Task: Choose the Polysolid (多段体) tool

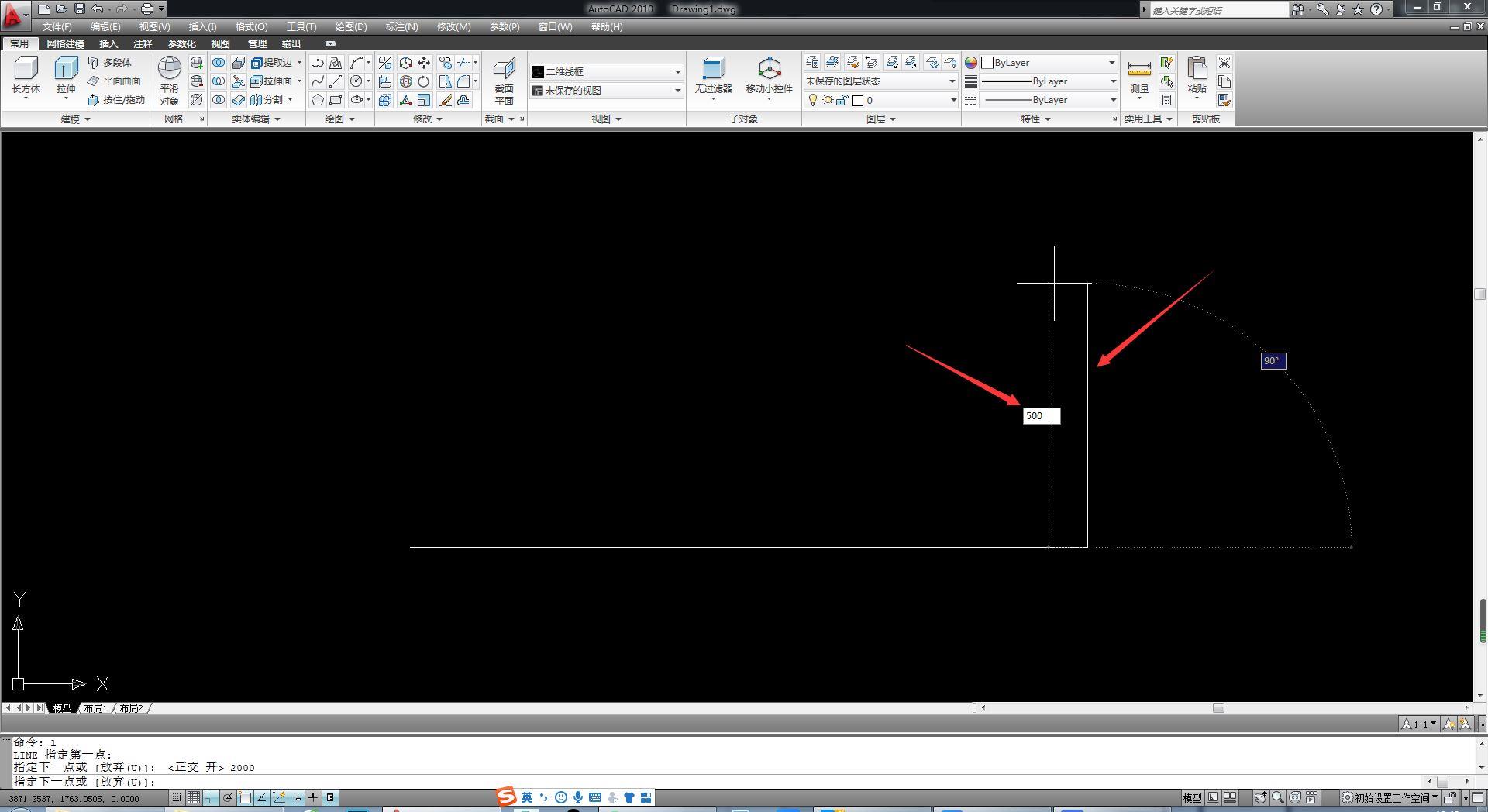Action: (110, 62)
